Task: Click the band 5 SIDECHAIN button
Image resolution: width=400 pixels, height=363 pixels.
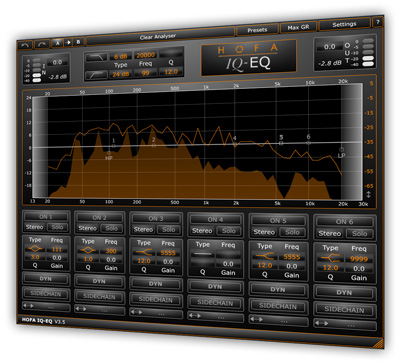Action: [278, 306]
